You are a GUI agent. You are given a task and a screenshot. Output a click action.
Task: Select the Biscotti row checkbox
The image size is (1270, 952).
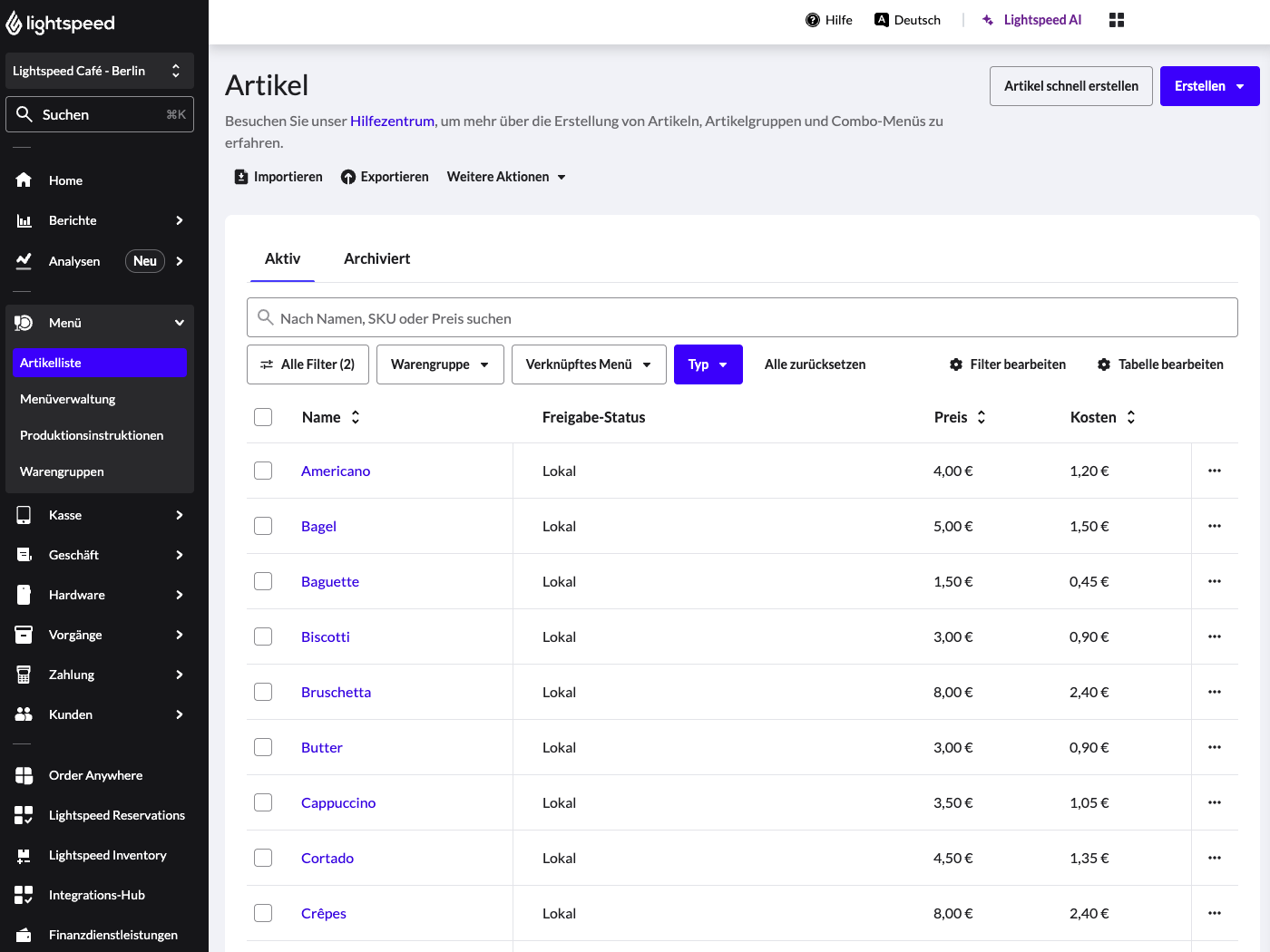point(263,636)
